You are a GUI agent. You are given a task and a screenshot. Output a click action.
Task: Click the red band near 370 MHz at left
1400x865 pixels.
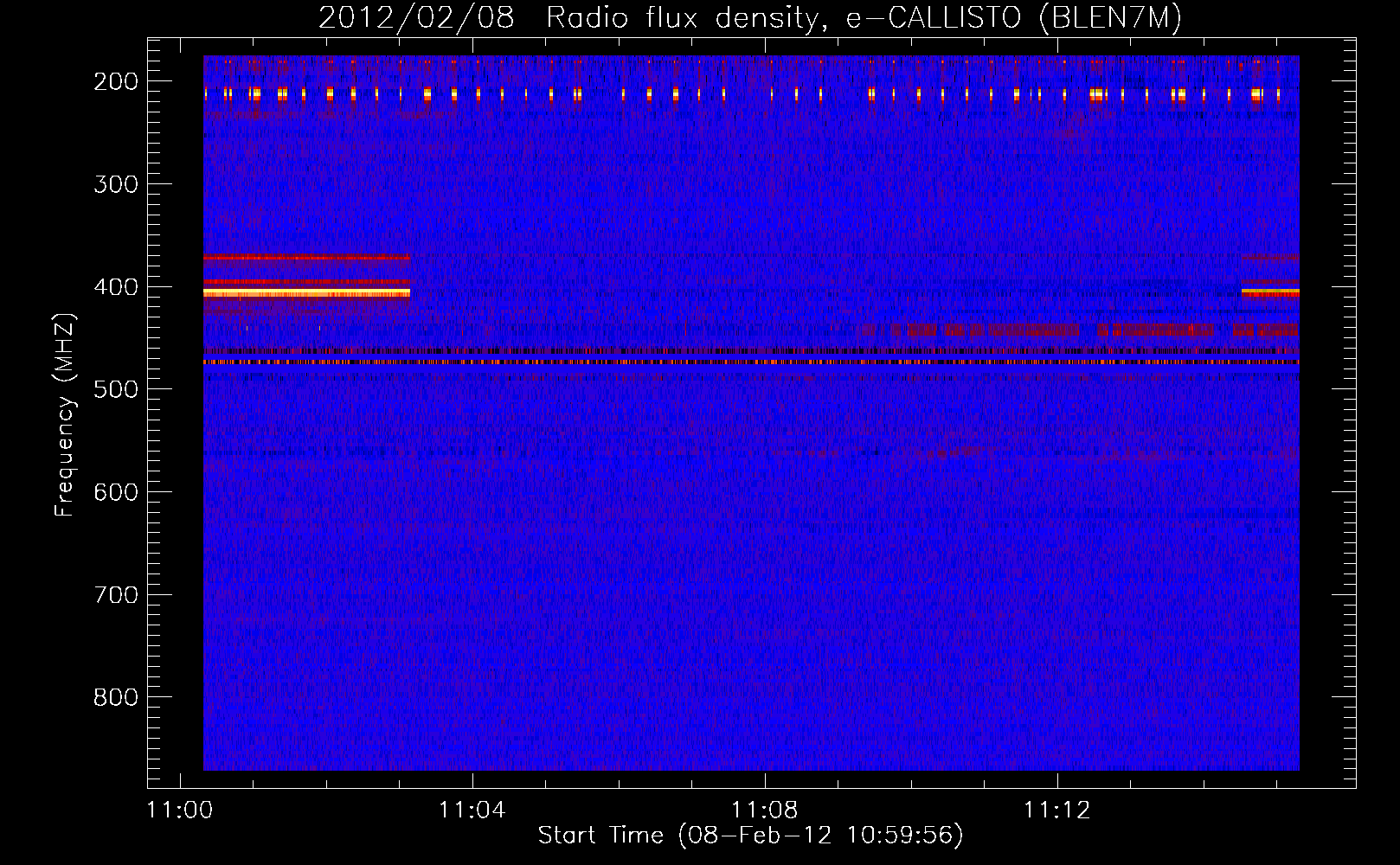coord(306,257)
